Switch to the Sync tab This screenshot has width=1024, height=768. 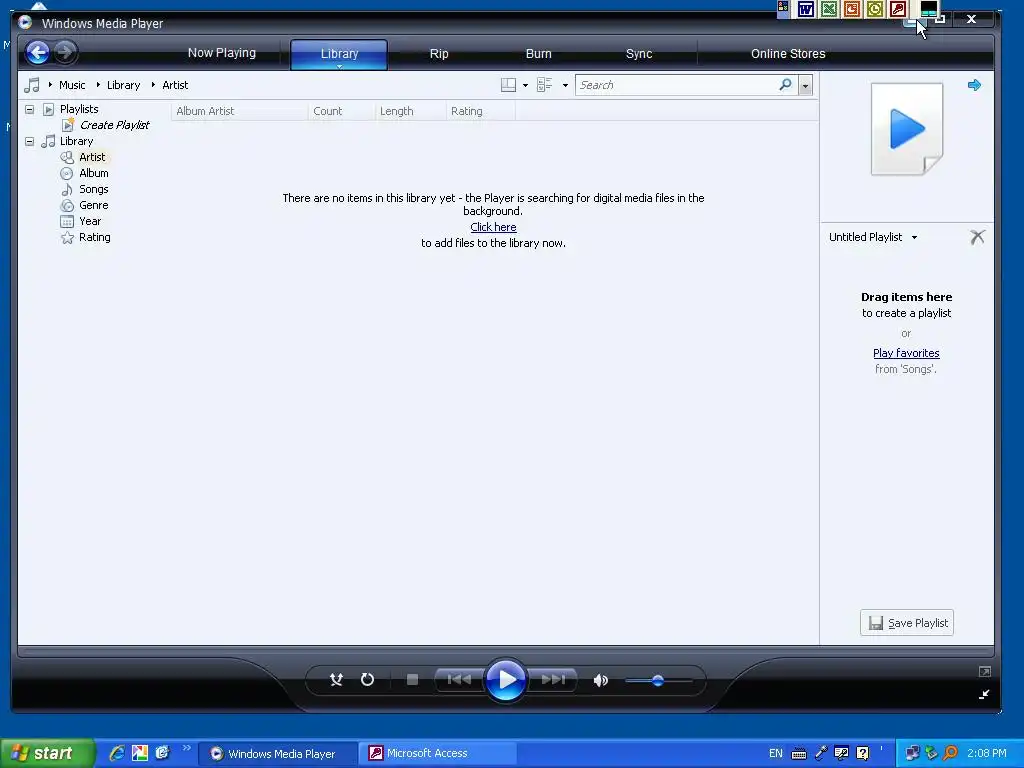[x=639, y=54]
